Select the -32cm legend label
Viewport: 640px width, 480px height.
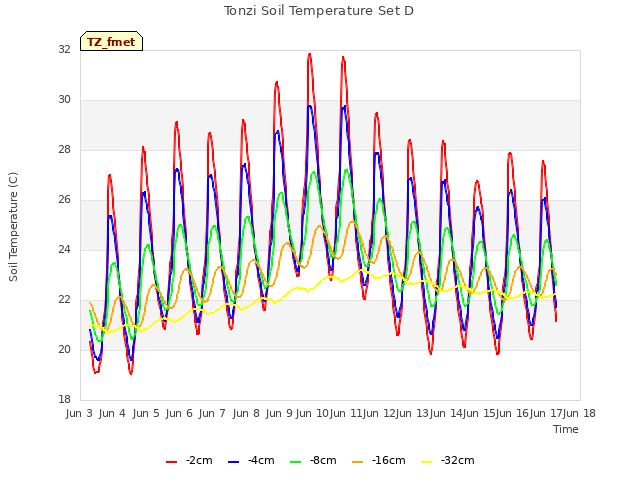457,461
